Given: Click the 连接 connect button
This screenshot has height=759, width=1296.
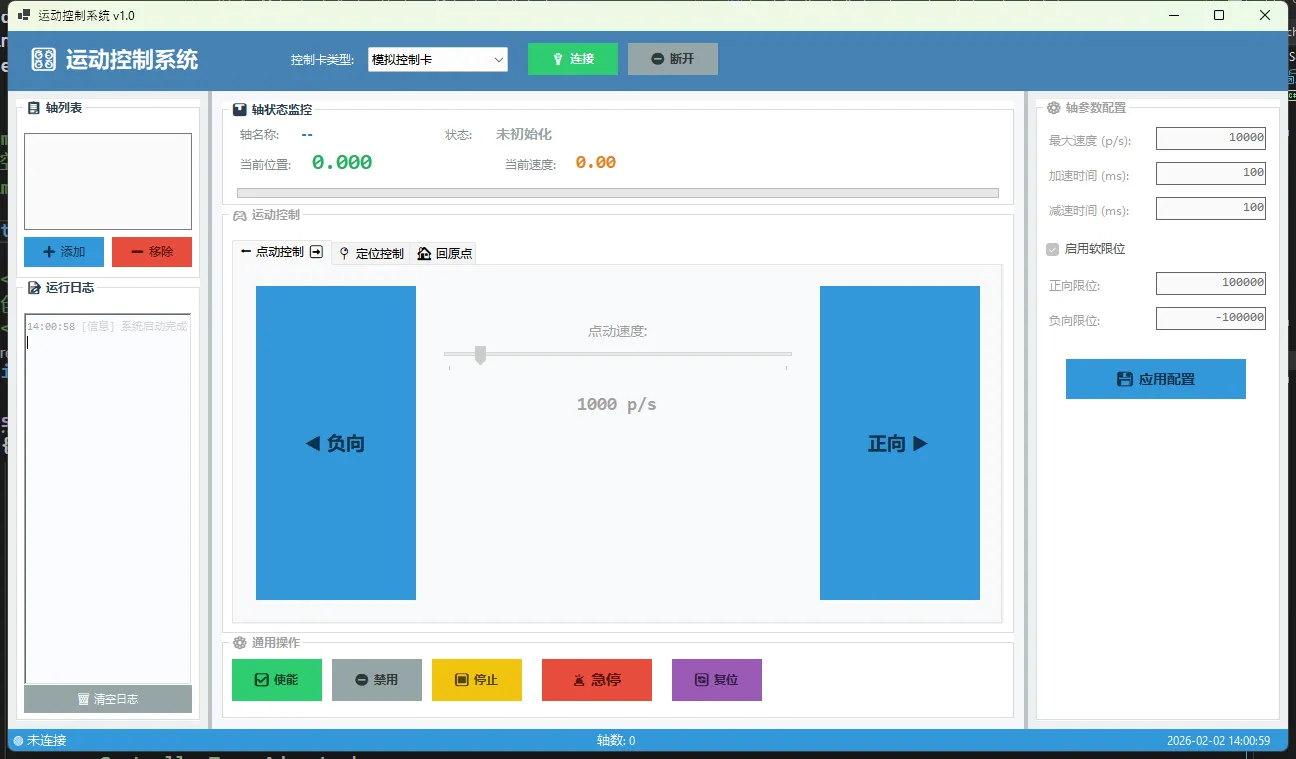Looking at the screenshot, I should point(573,59).
